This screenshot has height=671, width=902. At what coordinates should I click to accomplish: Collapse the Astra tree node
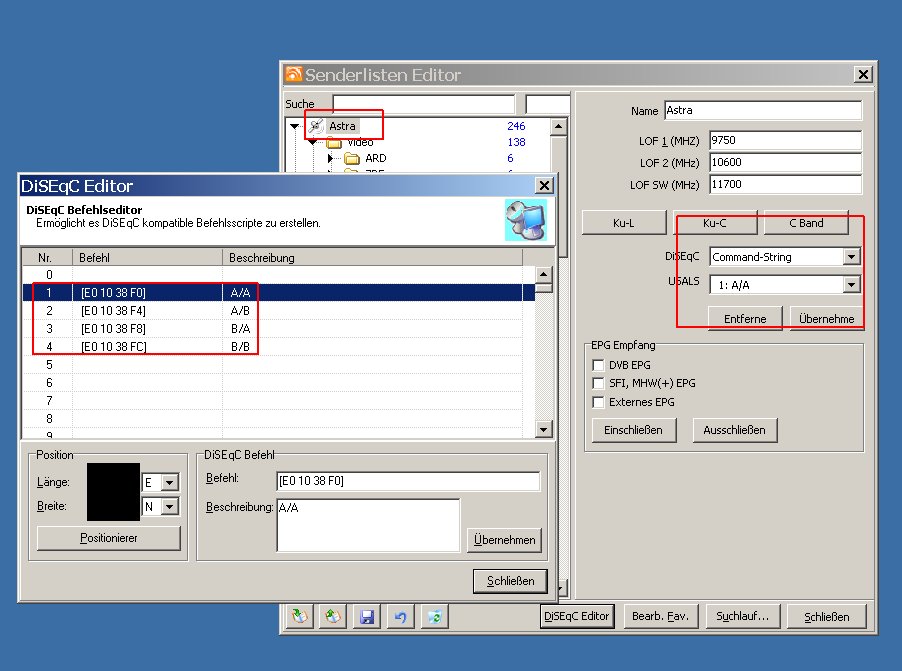tap(295, 127)
